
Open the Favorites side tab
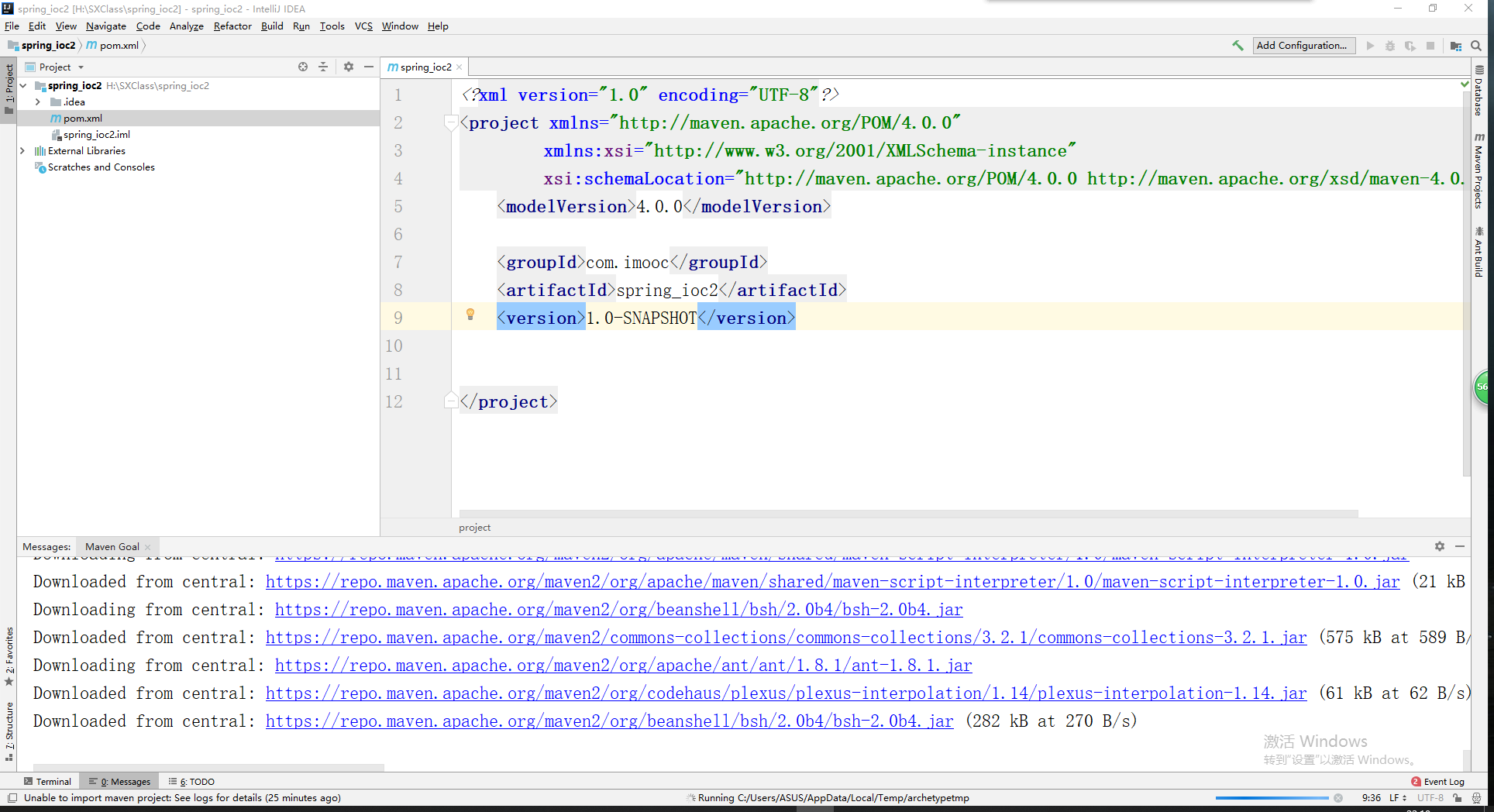pyautogui.click(x=9, y=656)
